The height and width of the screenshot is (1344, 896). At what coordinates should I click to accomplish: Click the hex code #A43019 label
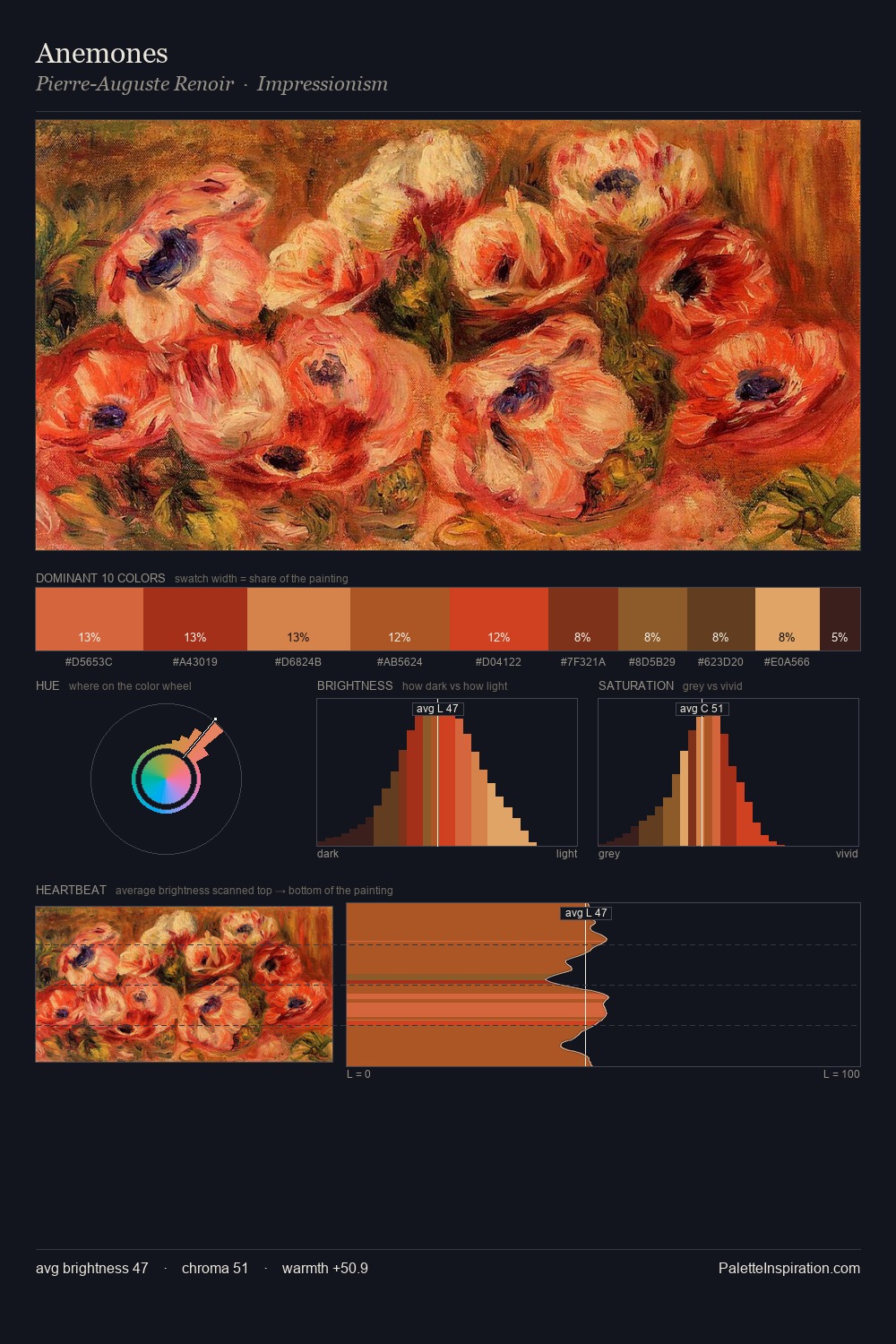[195, 662]
